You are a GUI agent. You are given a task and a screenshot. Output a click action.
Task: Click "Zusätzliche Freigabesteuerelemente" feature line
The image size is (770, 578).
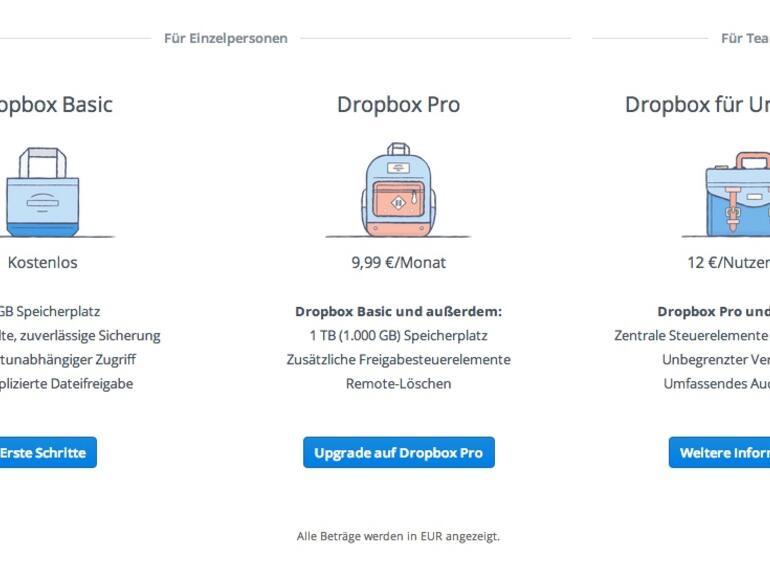[398, 360]
